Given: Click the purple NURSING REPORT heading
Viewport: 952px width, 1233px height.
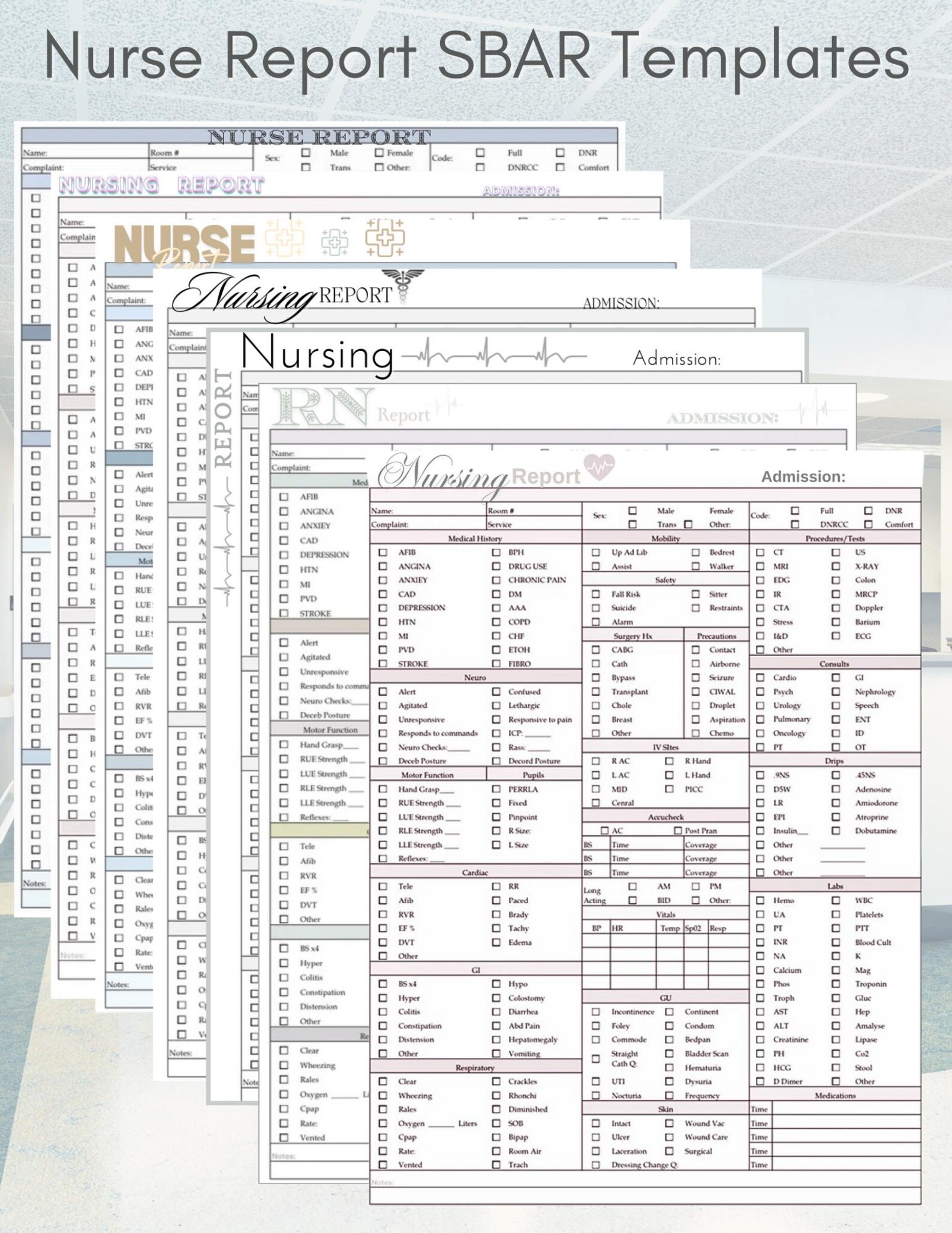Looking at the screenshot, I should coord(162,185).
